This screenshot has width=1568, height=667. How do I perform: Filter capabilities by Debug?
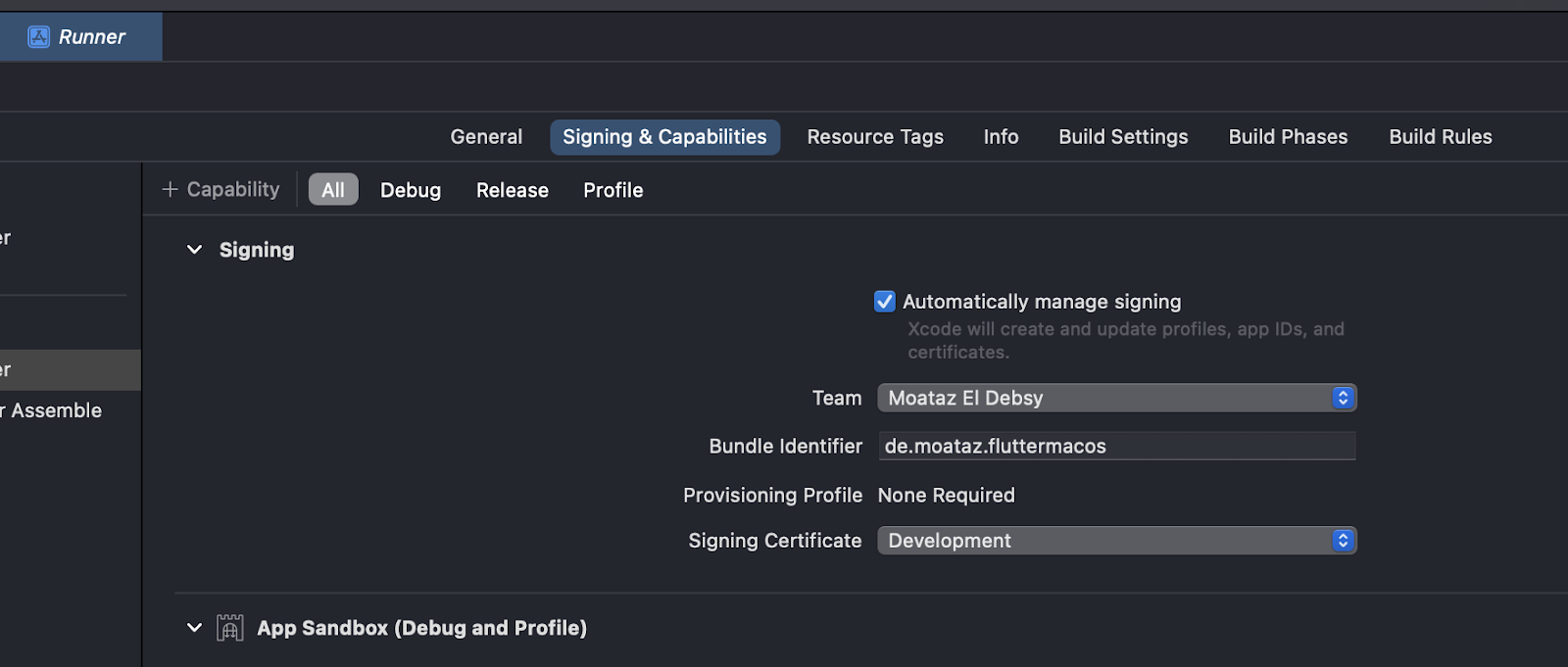(411, 190)
